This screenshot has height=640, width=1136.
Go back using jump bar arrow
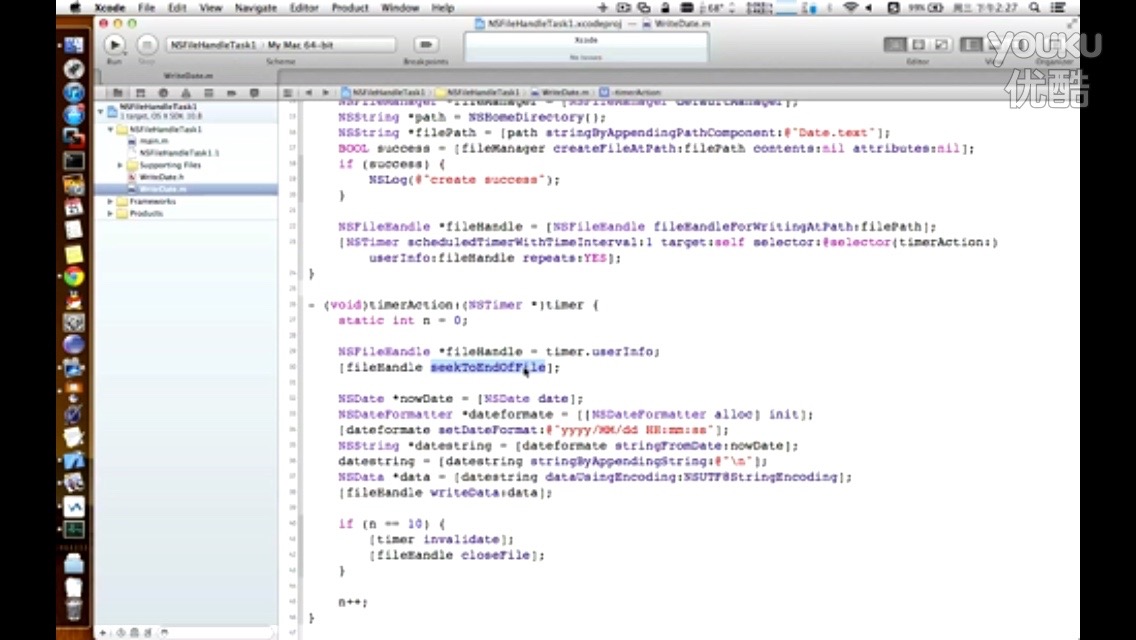pyautogui.click(x=308, y=92)
